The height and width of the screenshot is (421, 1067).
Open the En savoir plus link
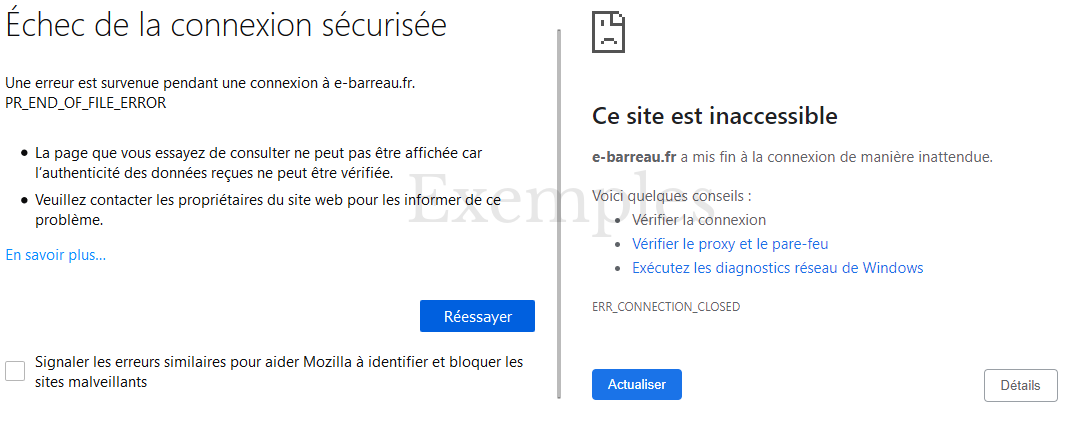[x=56, y=255]
